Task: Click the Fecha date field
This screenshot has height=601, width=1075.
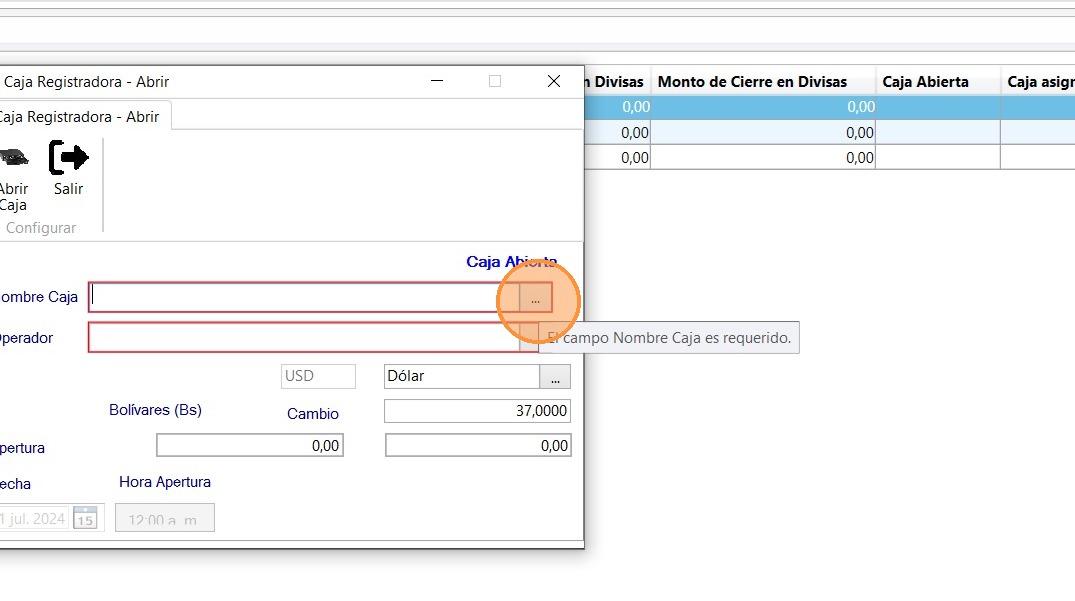Action: [34, 519]
